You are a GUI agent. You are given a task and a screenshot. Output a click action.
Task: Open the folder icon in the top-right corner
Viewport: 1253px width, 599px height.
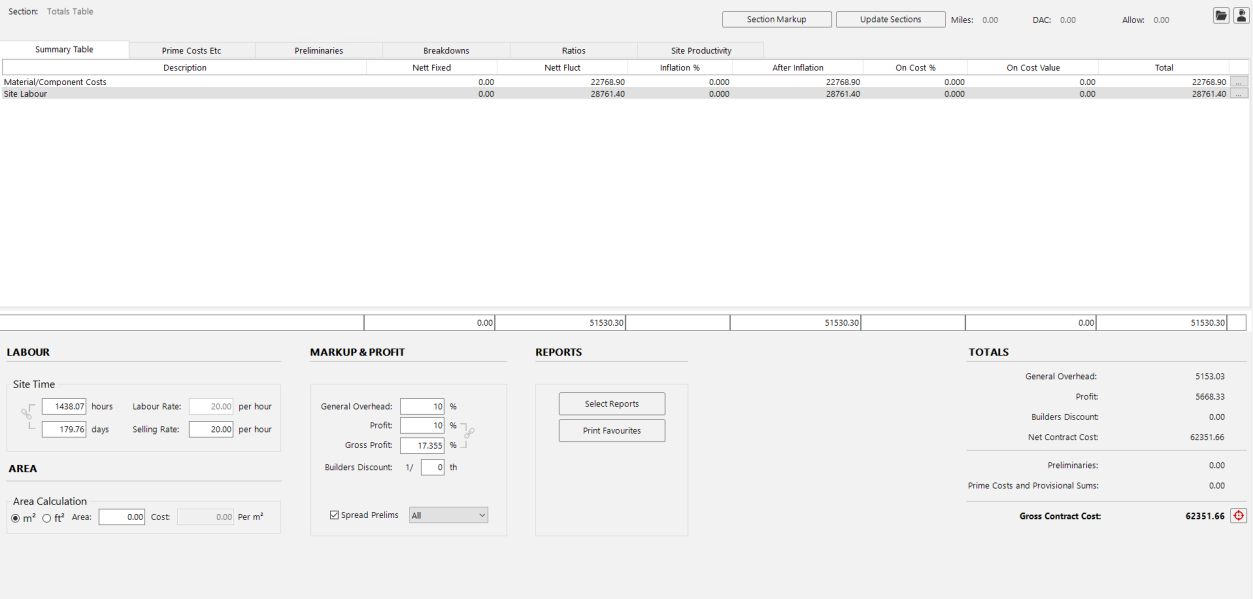point(1221,15)
